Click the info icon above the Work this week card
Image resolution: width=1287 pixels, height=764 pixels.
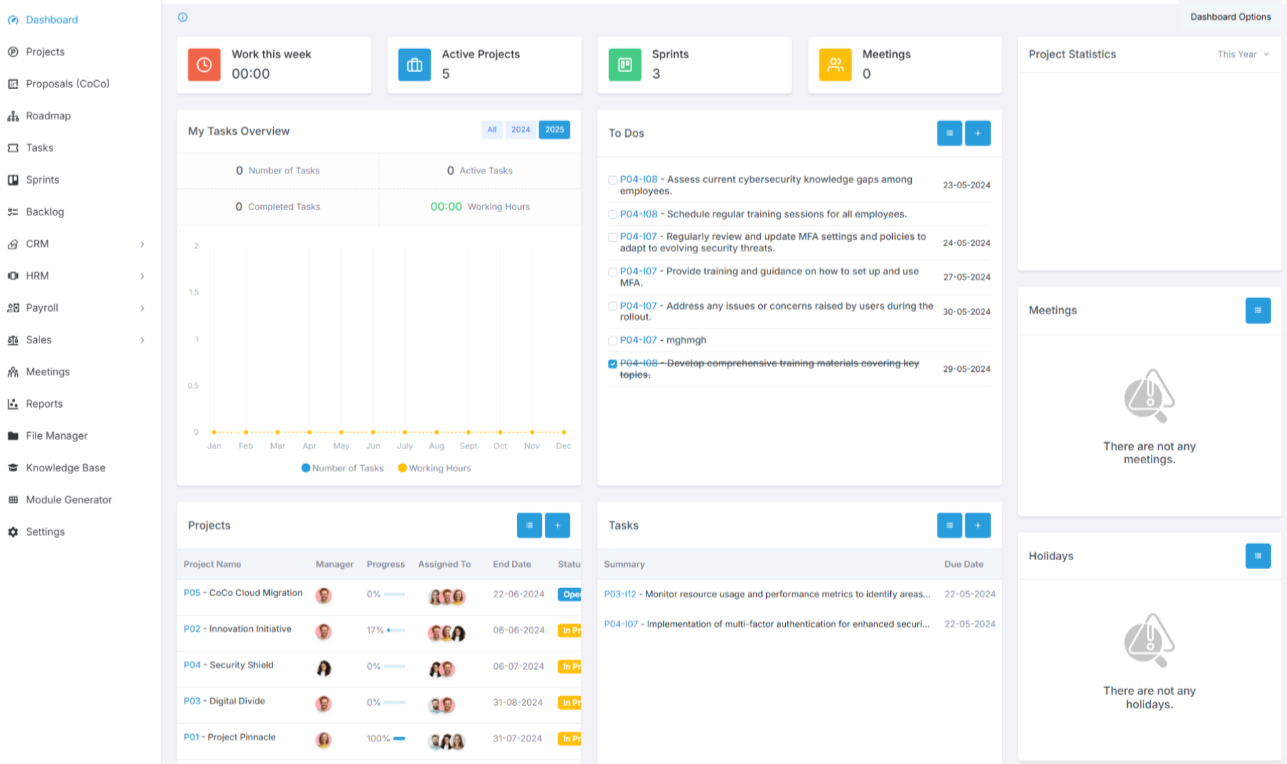click(182, 17)
